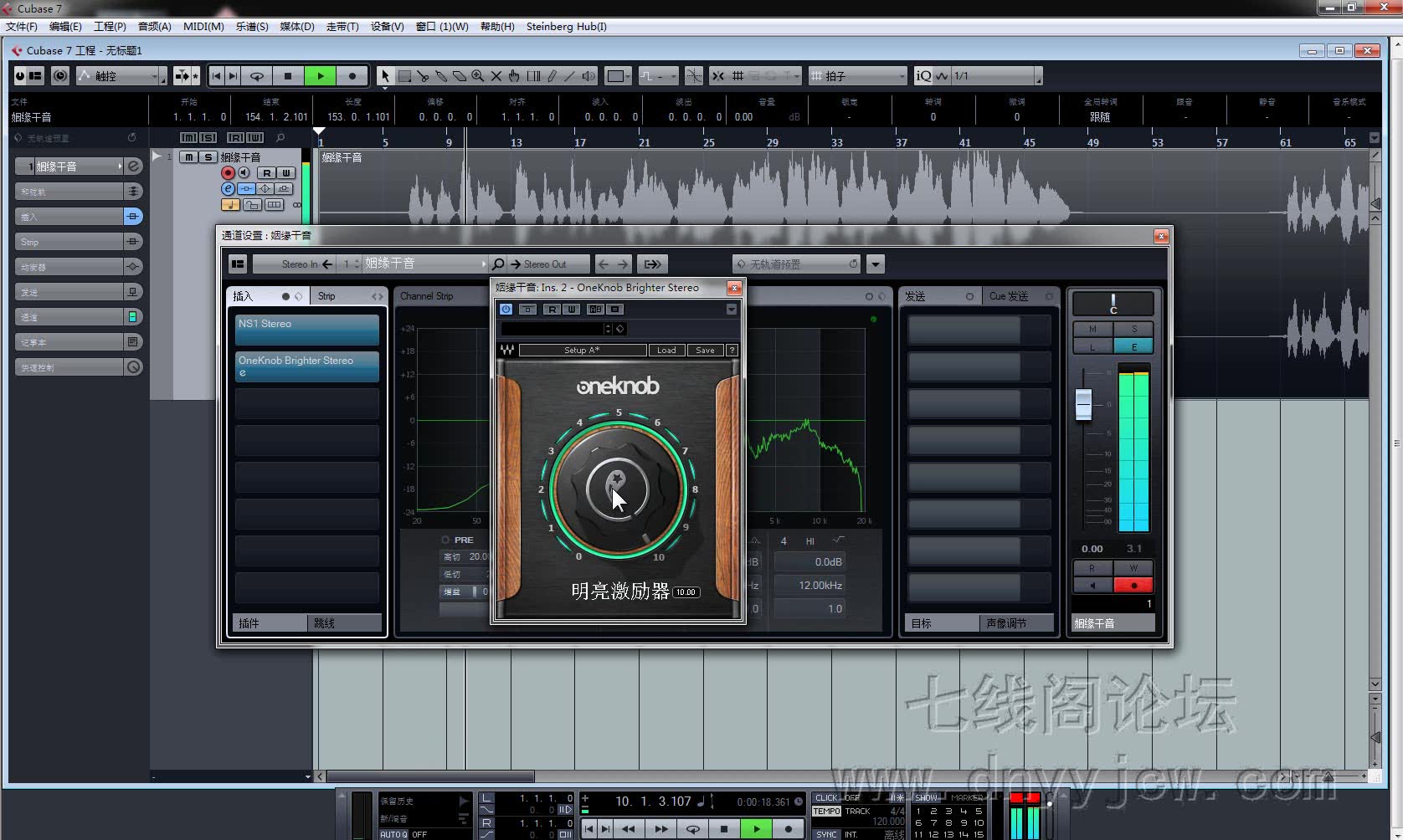Open channel settings functions arrow menu
Image resolution: width=1403 pixels, height=840 pixels.
[876, 264]
